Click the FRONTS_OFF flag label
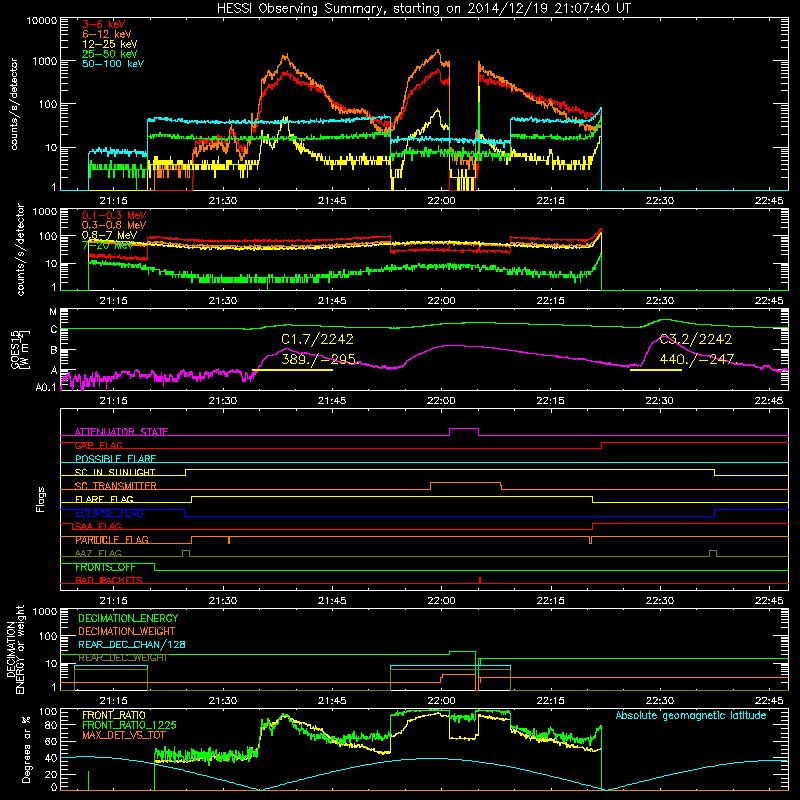 tap(105, 567)
